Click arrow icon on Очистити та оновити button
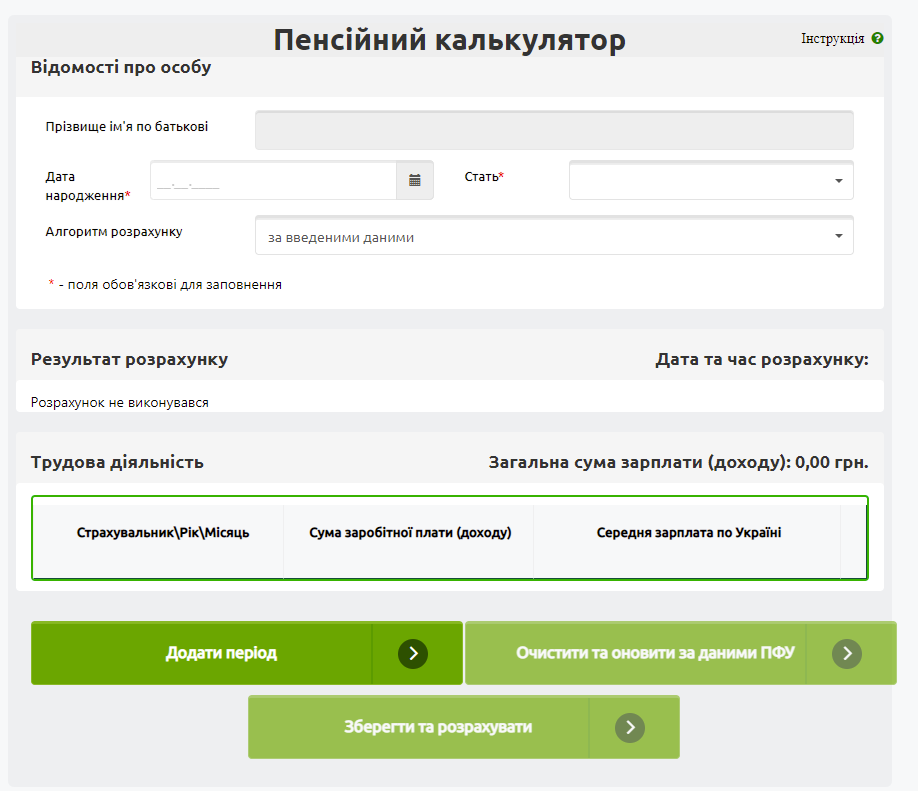 click(846, 654)
